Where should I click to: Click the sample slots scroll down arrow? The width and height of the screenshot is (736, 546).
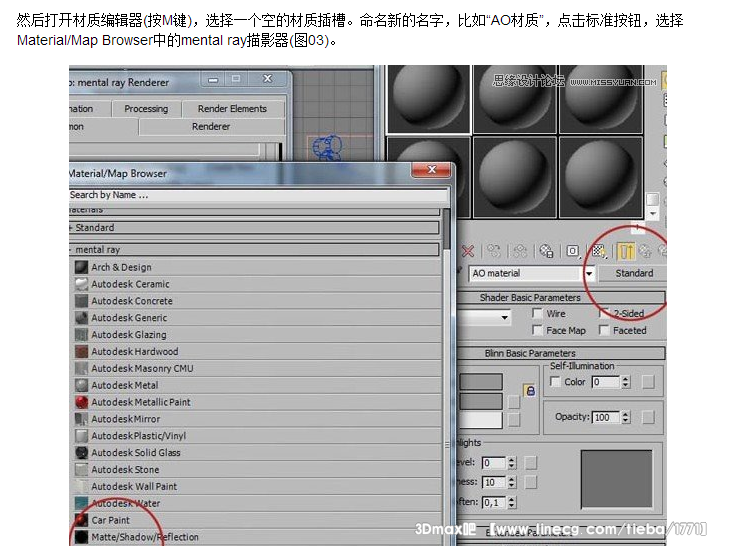pos(652,214)
